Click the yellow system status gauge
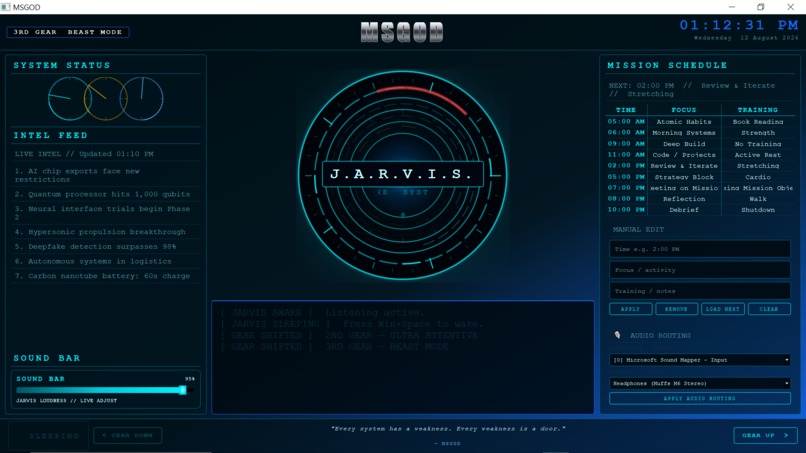 106,99
